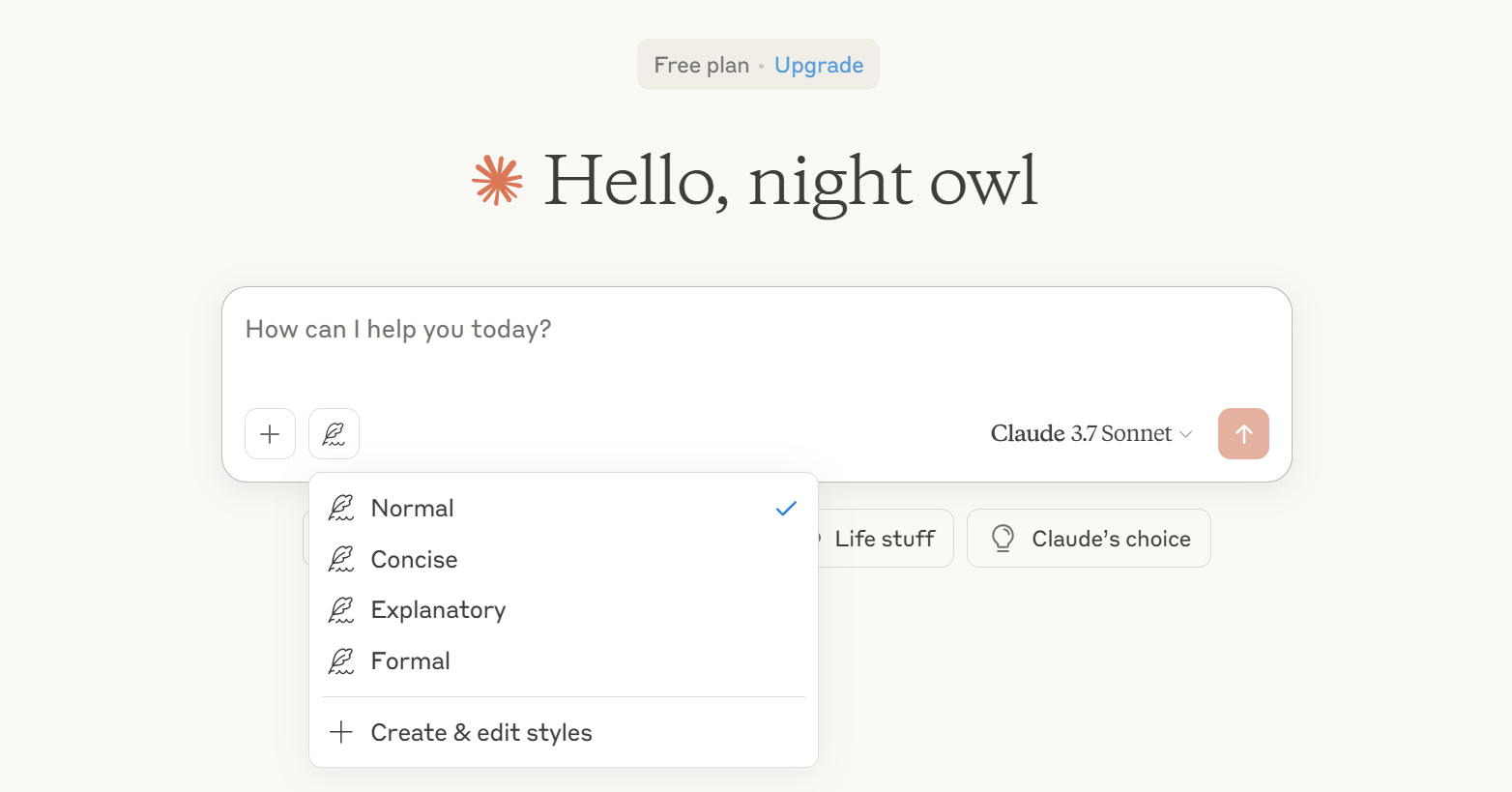Click the style quill button in chat box

pyautogui.click(x=334, y=433)
